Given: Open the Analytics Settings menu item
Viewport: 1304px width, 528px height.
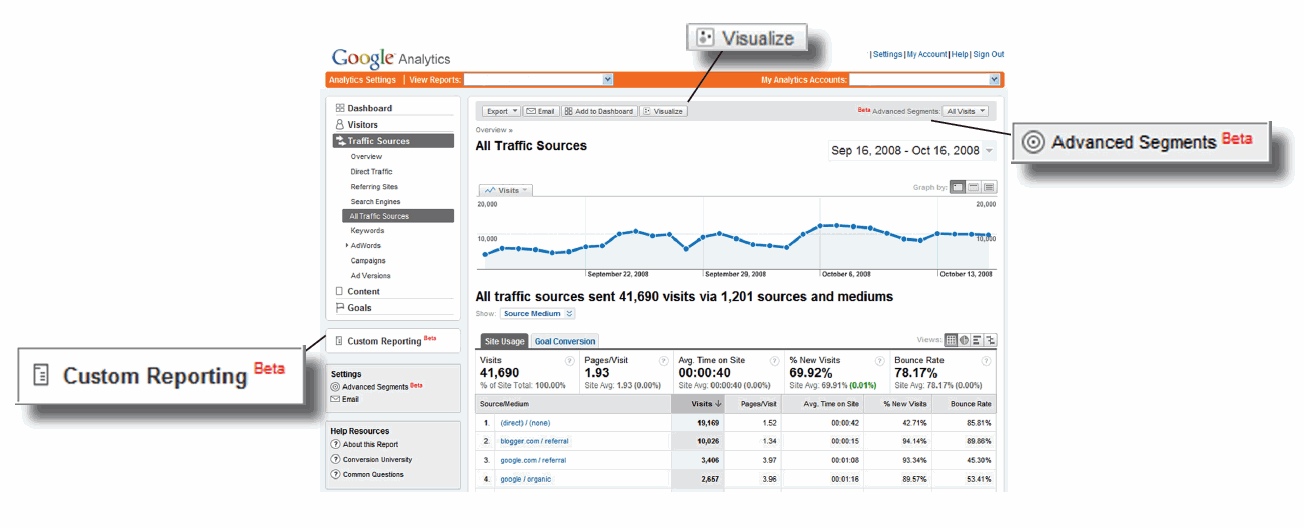Looking at the screenshot, I should click(x=363, y=79).
